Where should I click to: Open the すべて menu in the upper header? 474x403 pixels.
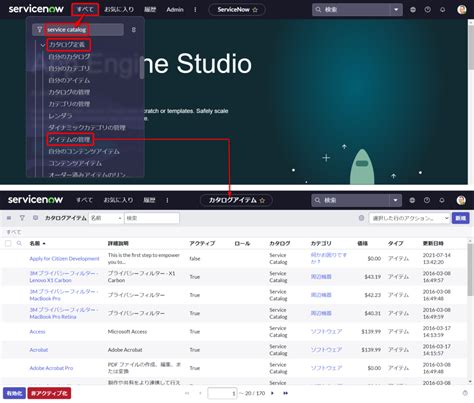(85, 10)
